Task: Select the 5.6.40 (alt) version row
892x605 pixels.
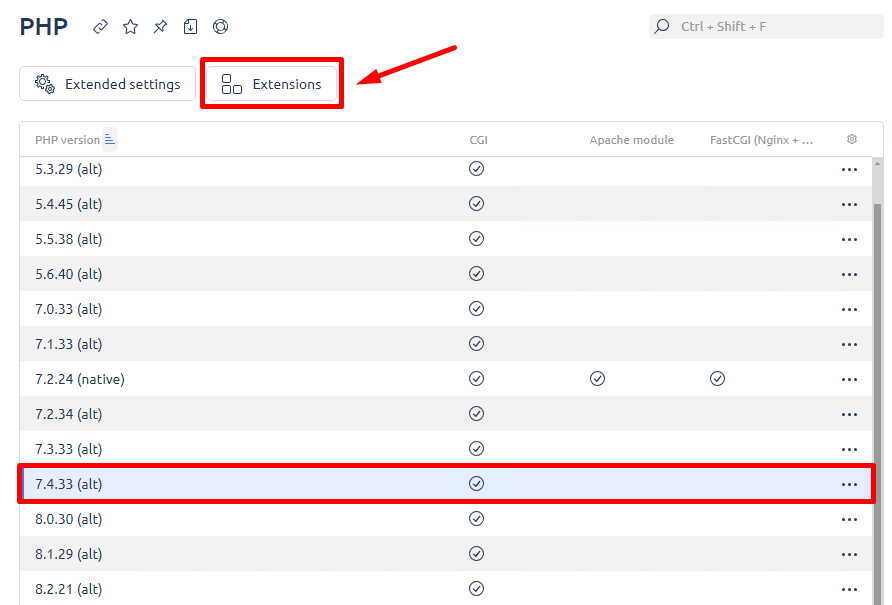Action: coord(445,274)
